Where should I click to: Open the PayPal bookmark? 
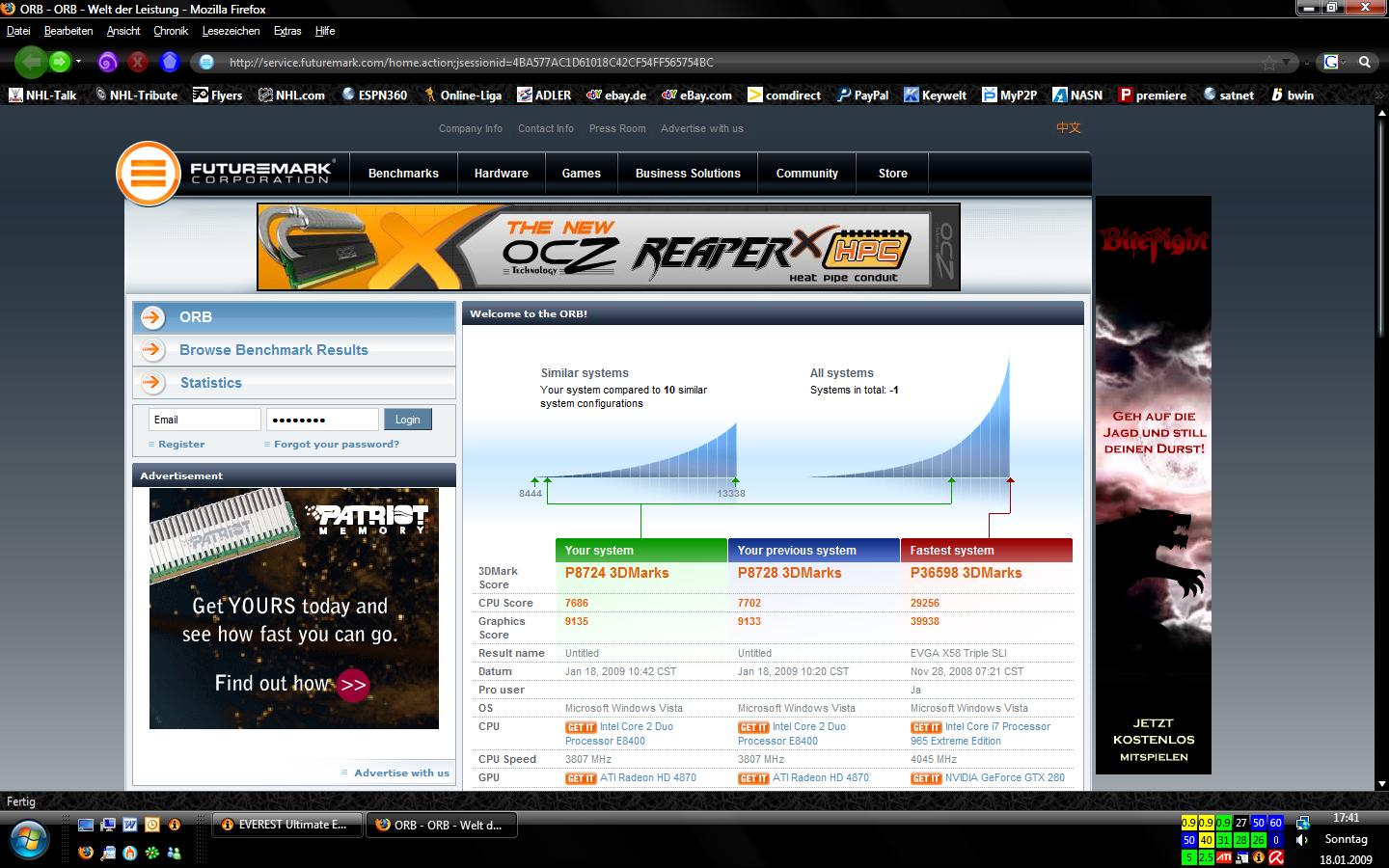[862, 95]
